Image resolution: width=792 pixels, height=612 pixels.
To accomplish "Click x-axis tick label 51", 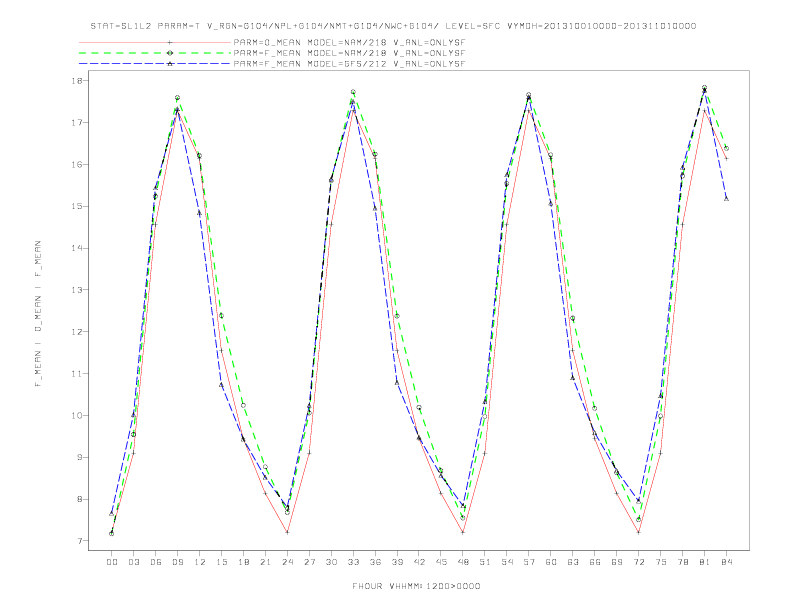I will click(485, 562).
